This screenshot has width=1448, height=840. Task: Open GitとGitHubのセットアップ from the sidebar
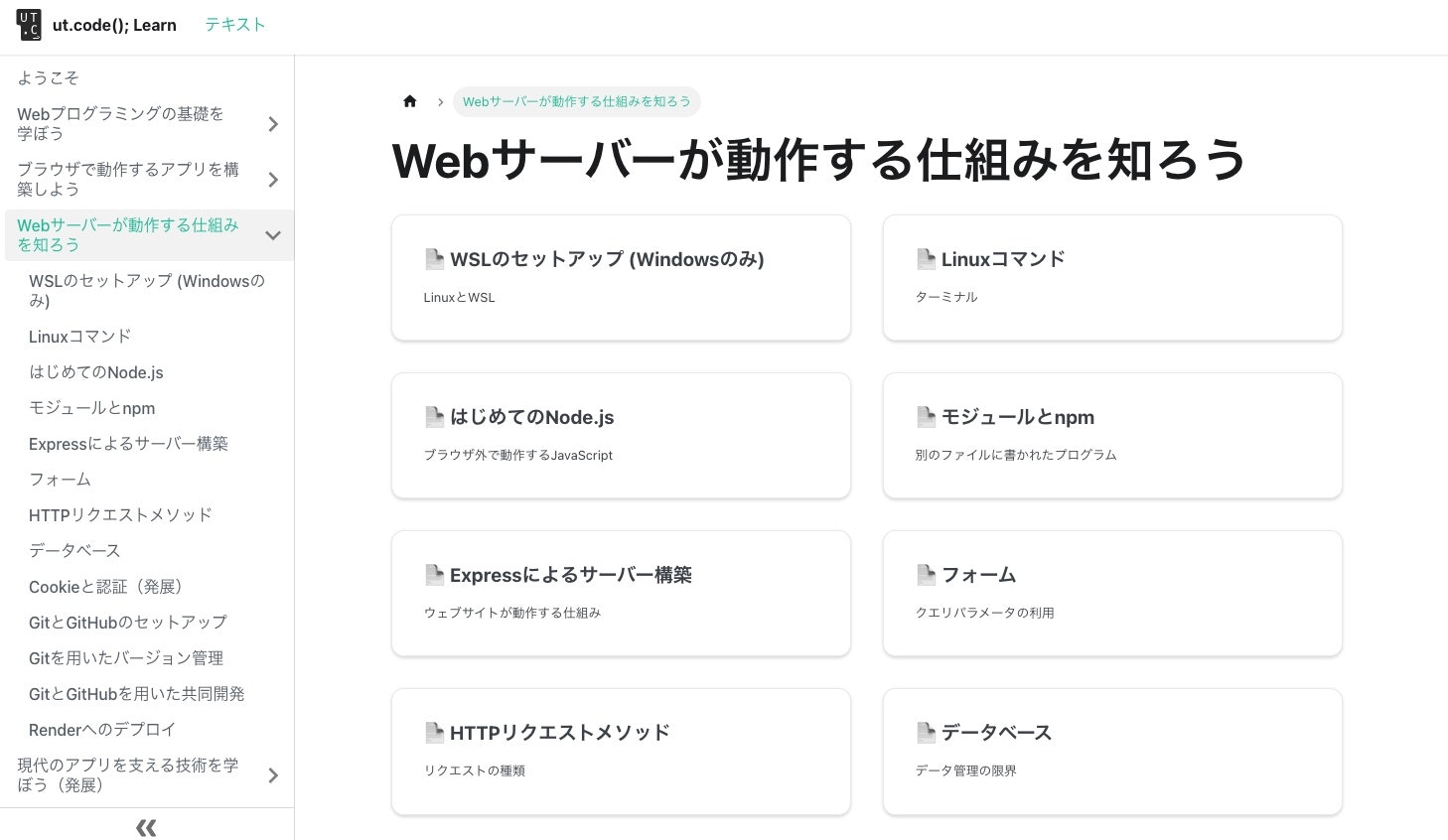128,623
